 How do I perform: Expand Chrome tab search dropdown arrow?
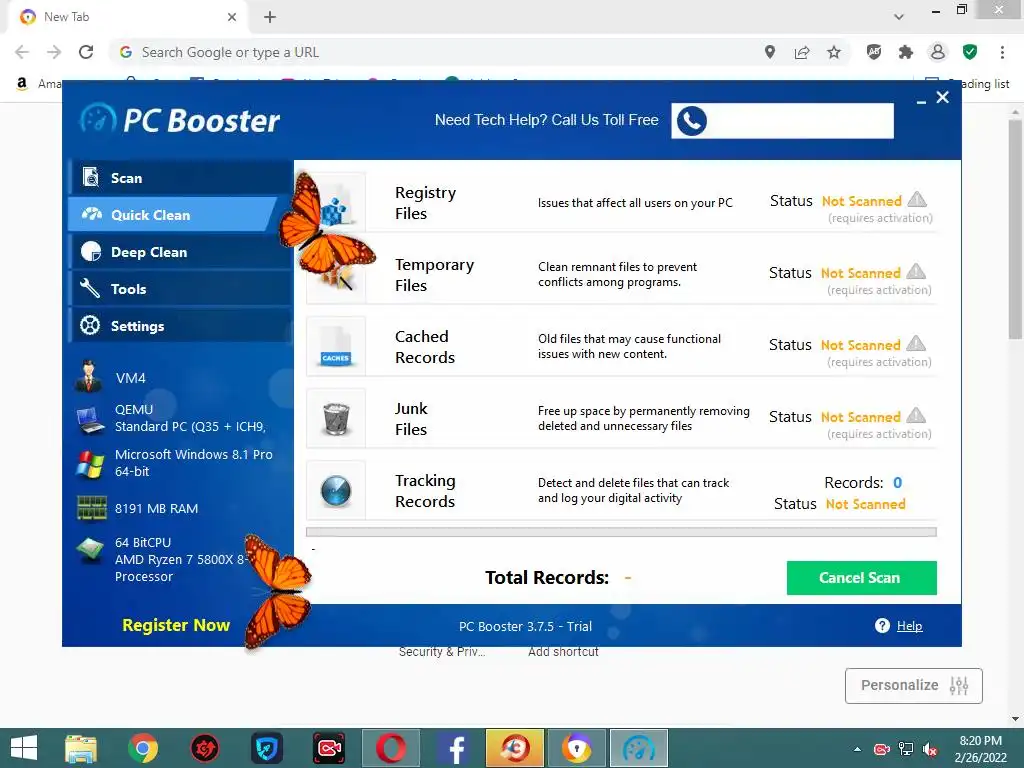pos(899,17)
